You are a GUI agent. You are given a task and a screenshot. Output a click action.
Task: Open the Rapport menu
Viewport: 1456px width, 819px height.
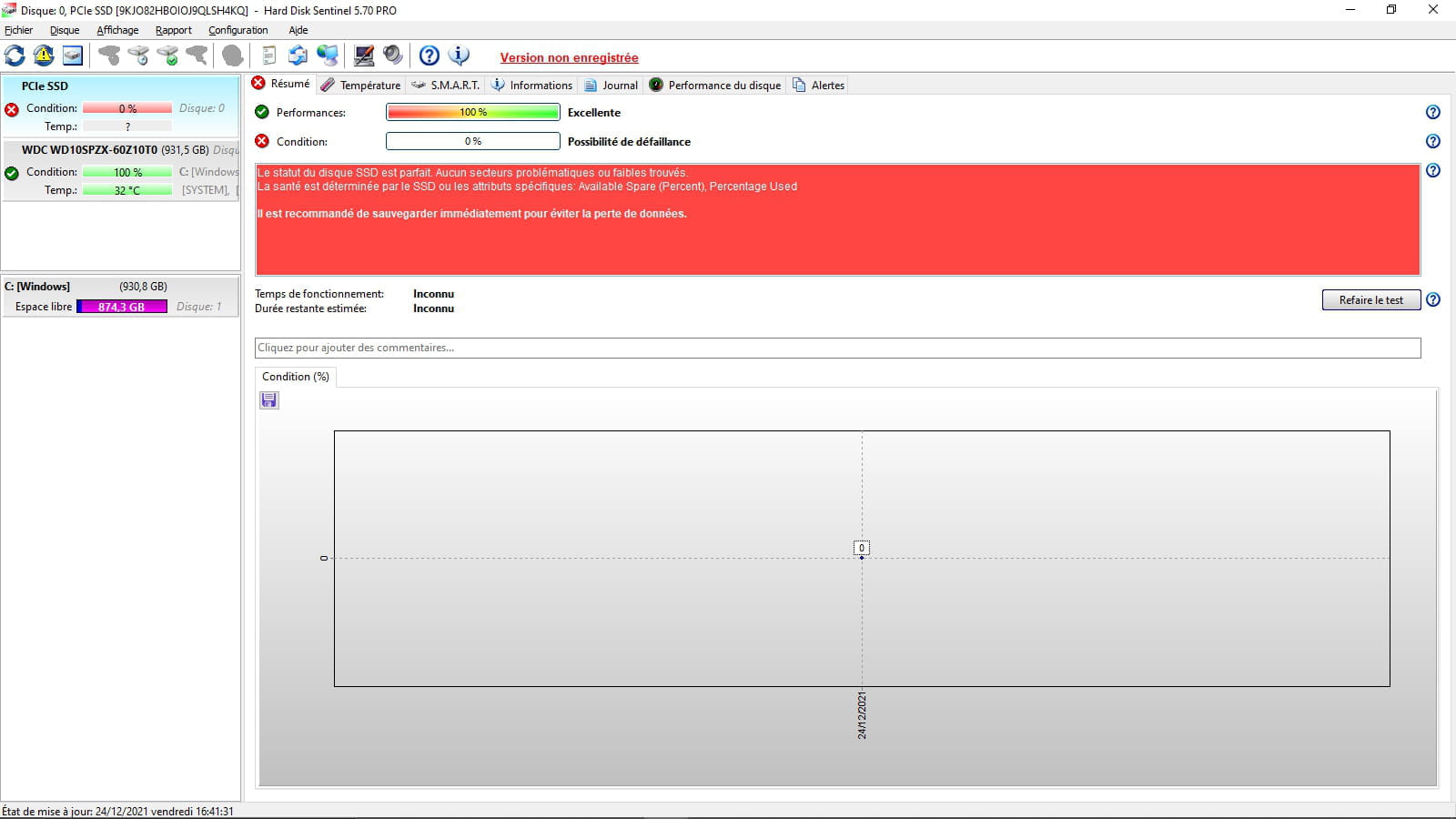click(x=174, y=30)
